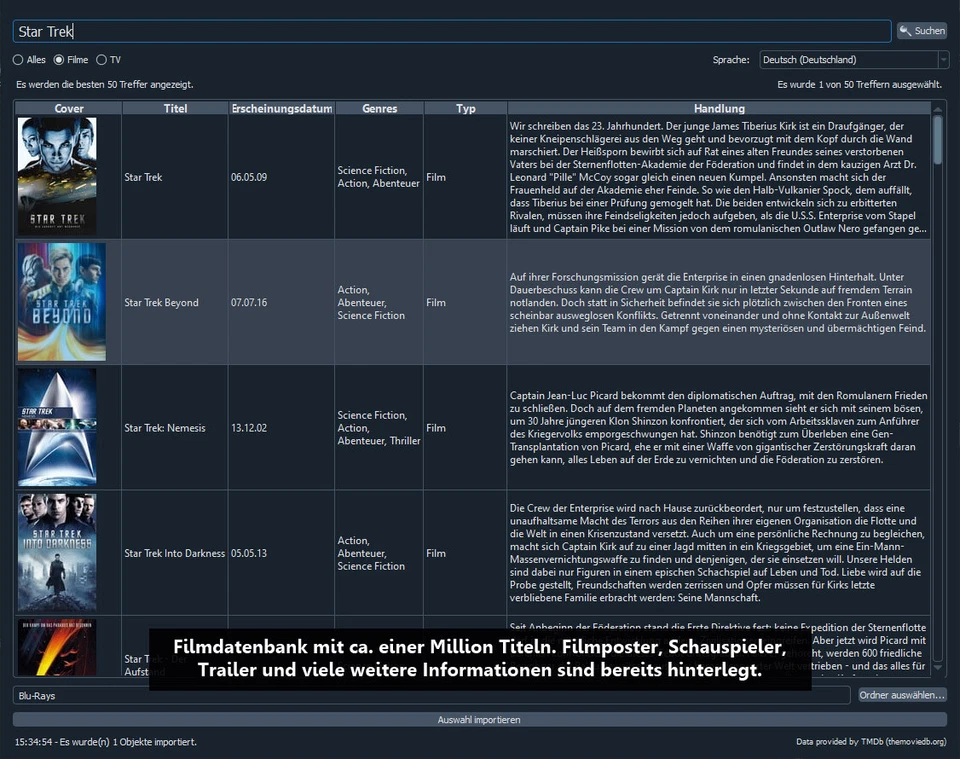Click the scrollbar up arrow
Image resolution: width=960 pixels, height=759 pixels.
938,109
